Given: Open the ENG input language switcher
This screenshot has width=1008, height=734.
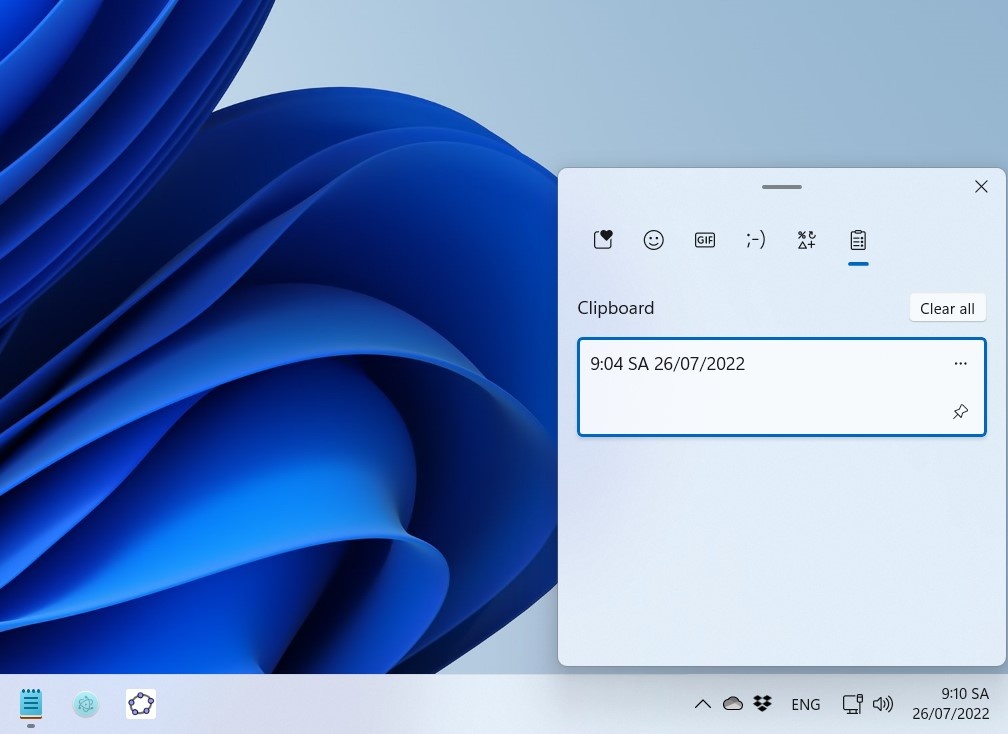Looking at the screenshot, I should 806,704.
